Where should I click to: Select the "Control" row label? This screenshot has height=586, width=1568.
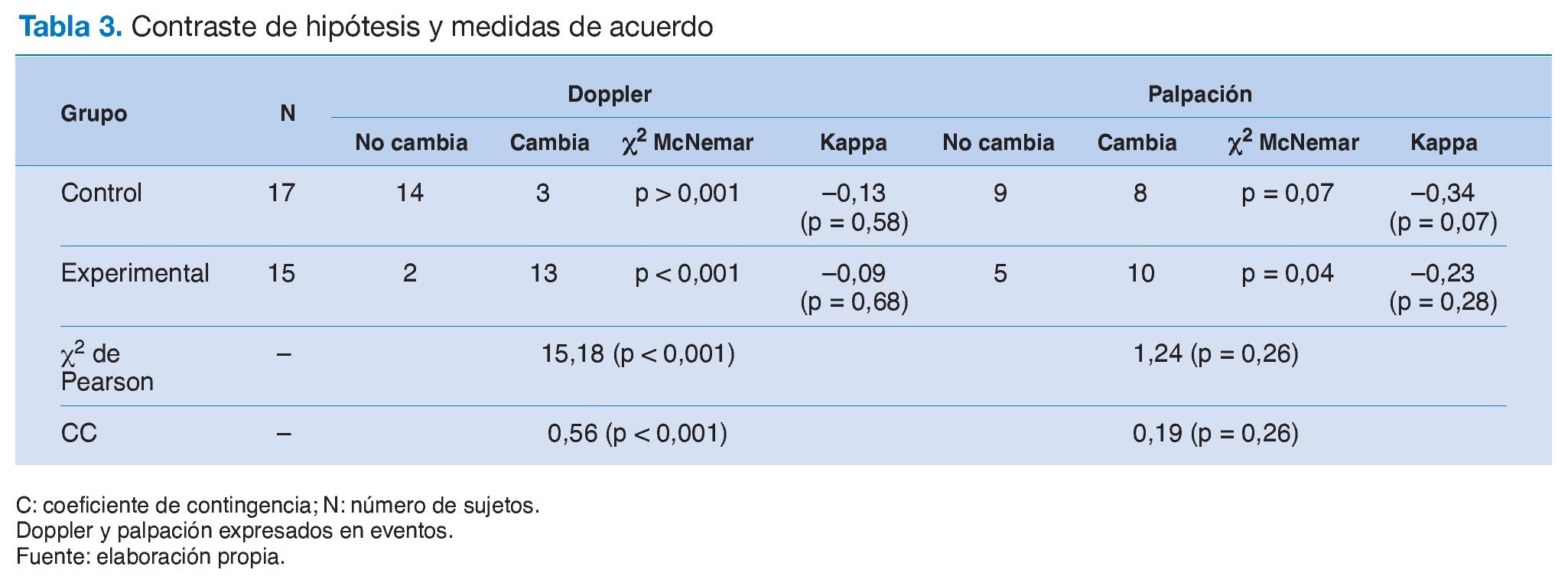(x=101, y=193)
